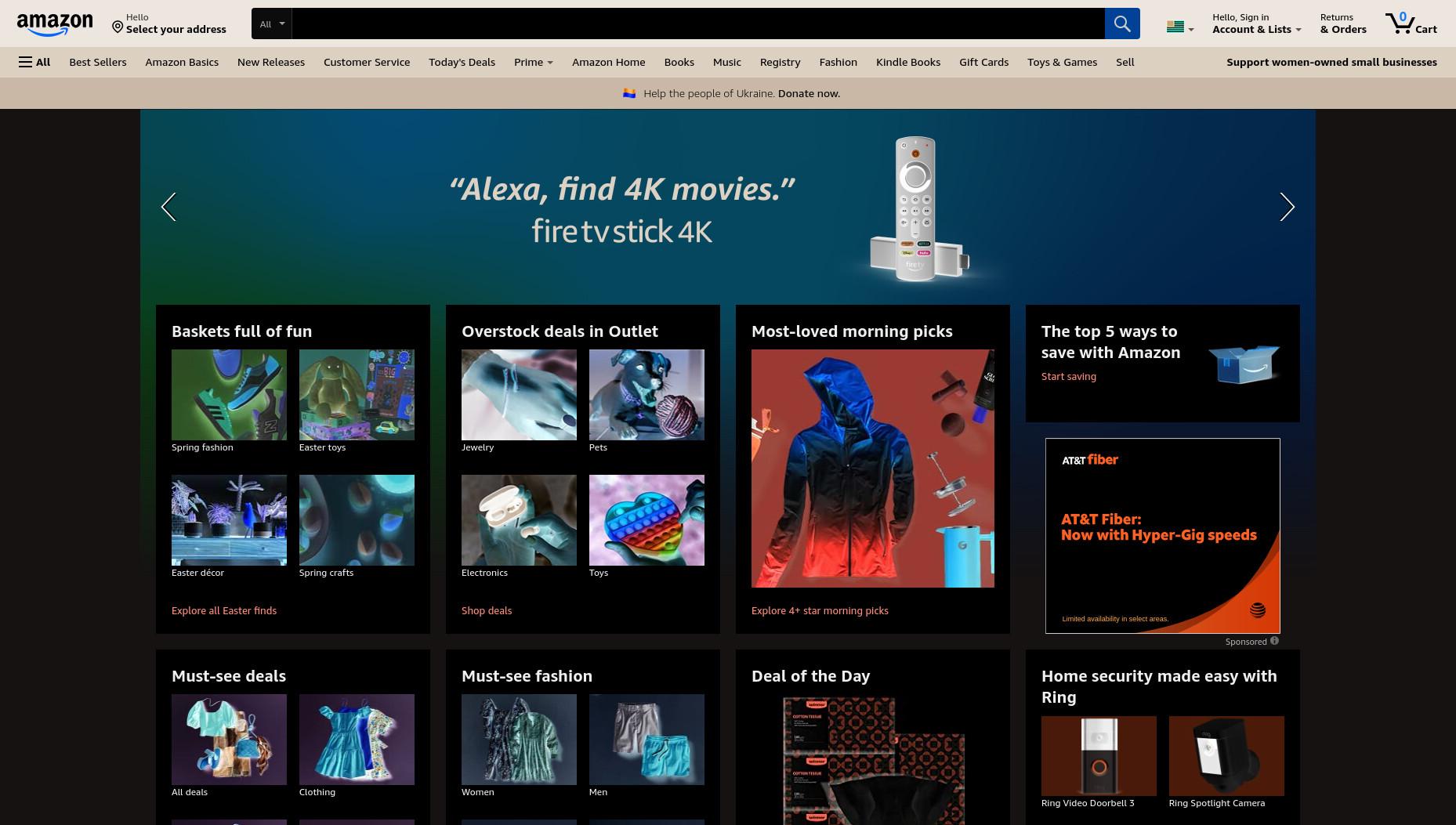The width and height of the screenshot is (1456, 825).
Task: Click Shop deals link
Action: click(x=487, y=610)
